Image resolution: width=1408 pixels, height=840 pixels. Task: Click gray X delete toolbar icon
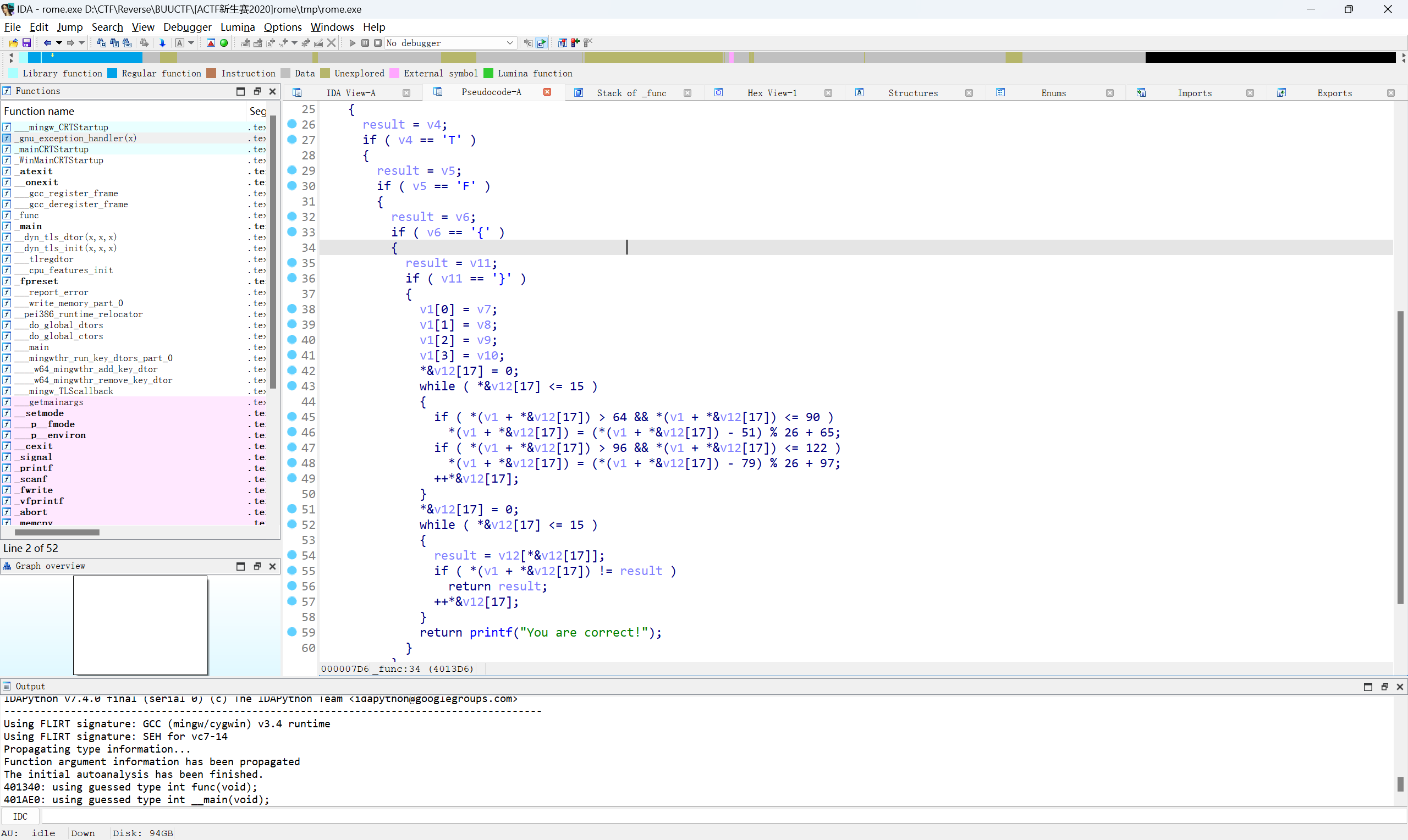pos(332,43)
